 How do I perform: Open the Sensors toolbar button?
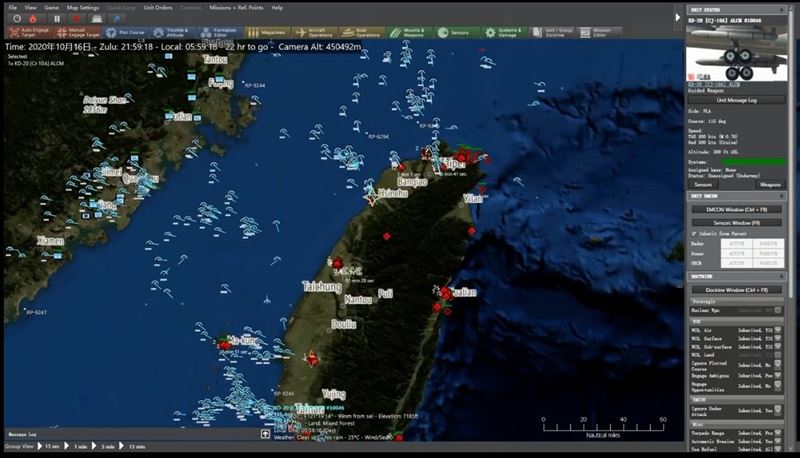(x=457, y=33)
